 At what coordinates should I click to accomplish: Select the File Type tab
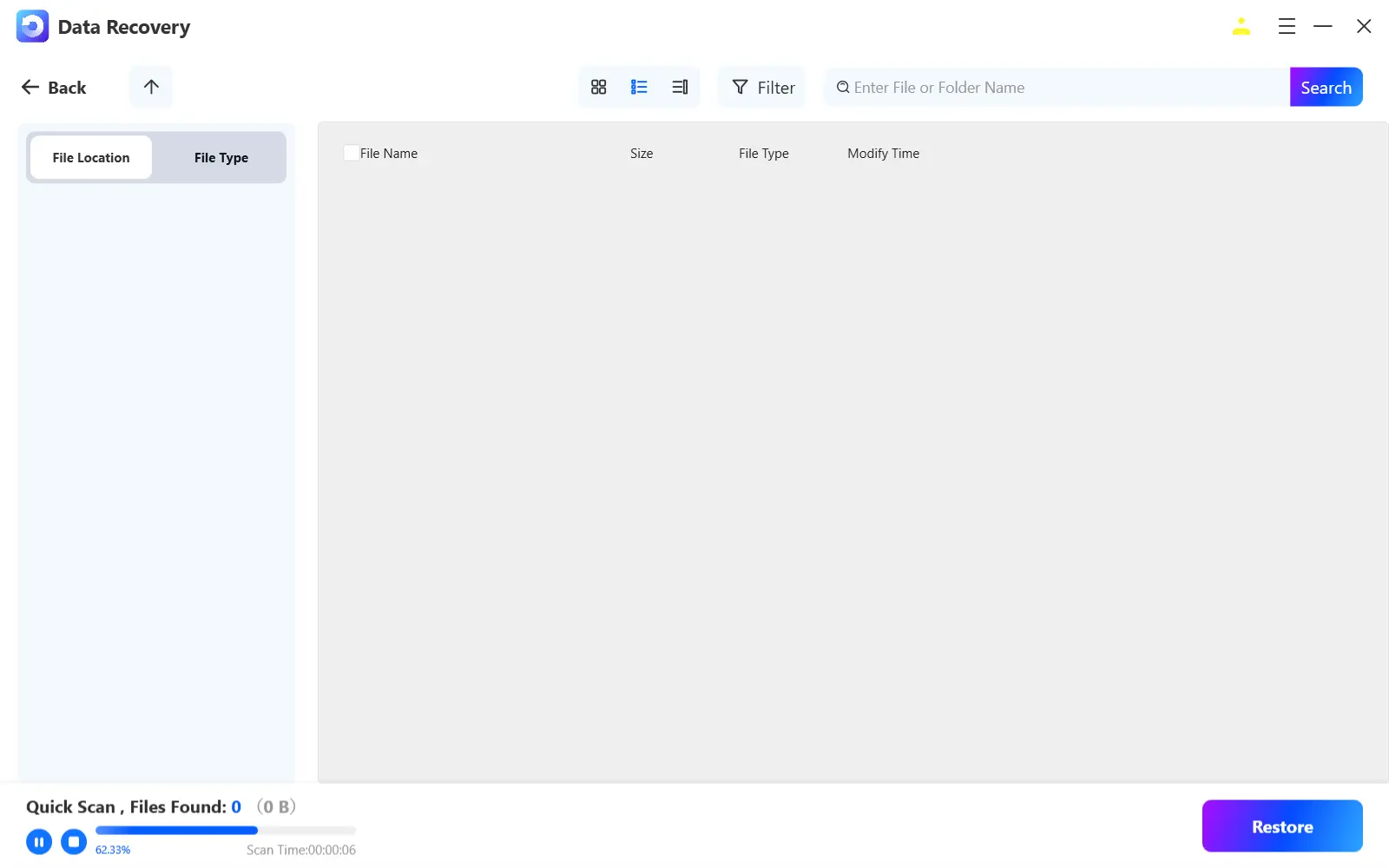[x=221, y=157]
